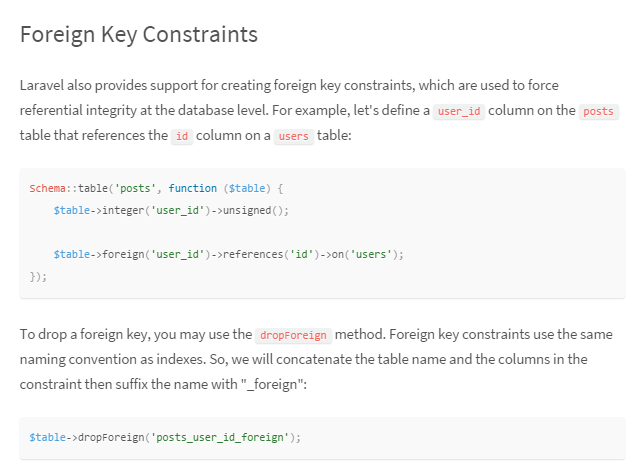
Task: Click the inline users code tag
Action: [294, 136]
